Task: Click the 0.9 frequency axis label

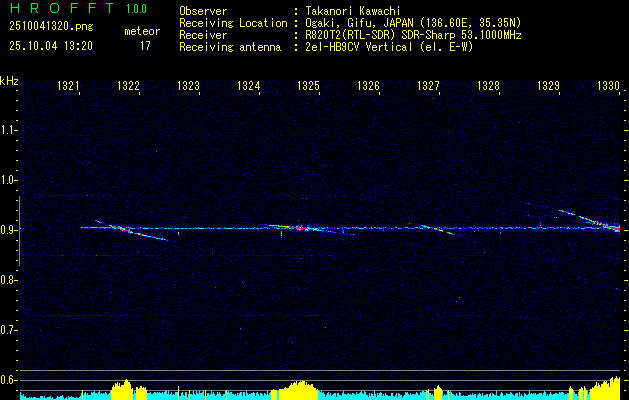Action: [9, 230]
